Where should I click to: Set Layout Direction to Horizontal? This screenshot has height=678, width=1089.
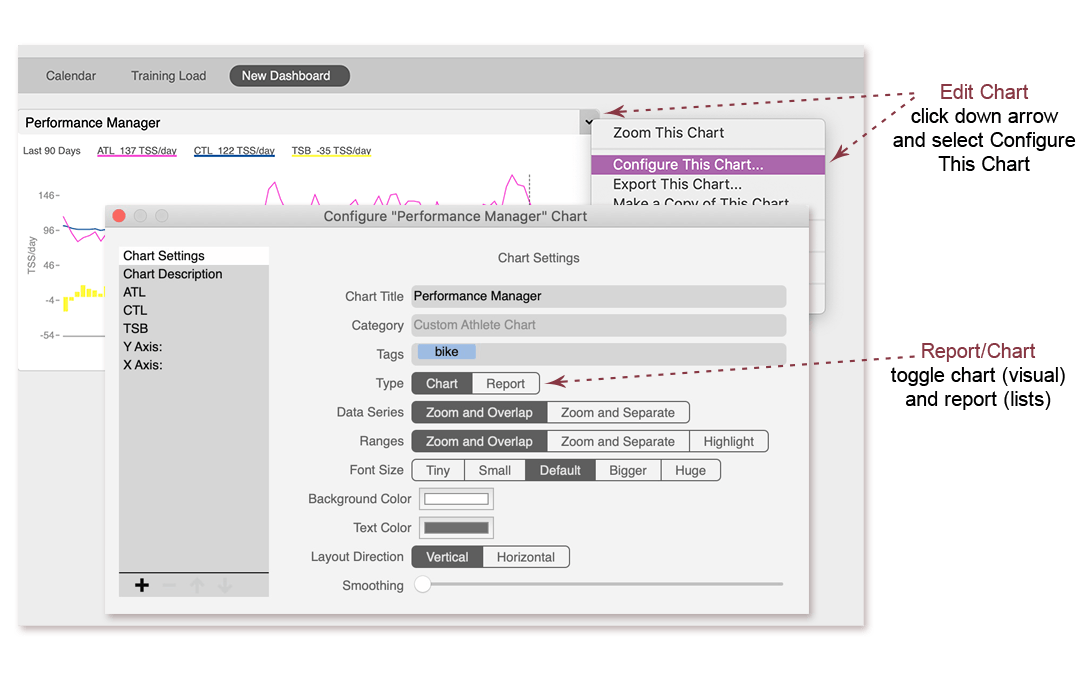coord(526,556)
